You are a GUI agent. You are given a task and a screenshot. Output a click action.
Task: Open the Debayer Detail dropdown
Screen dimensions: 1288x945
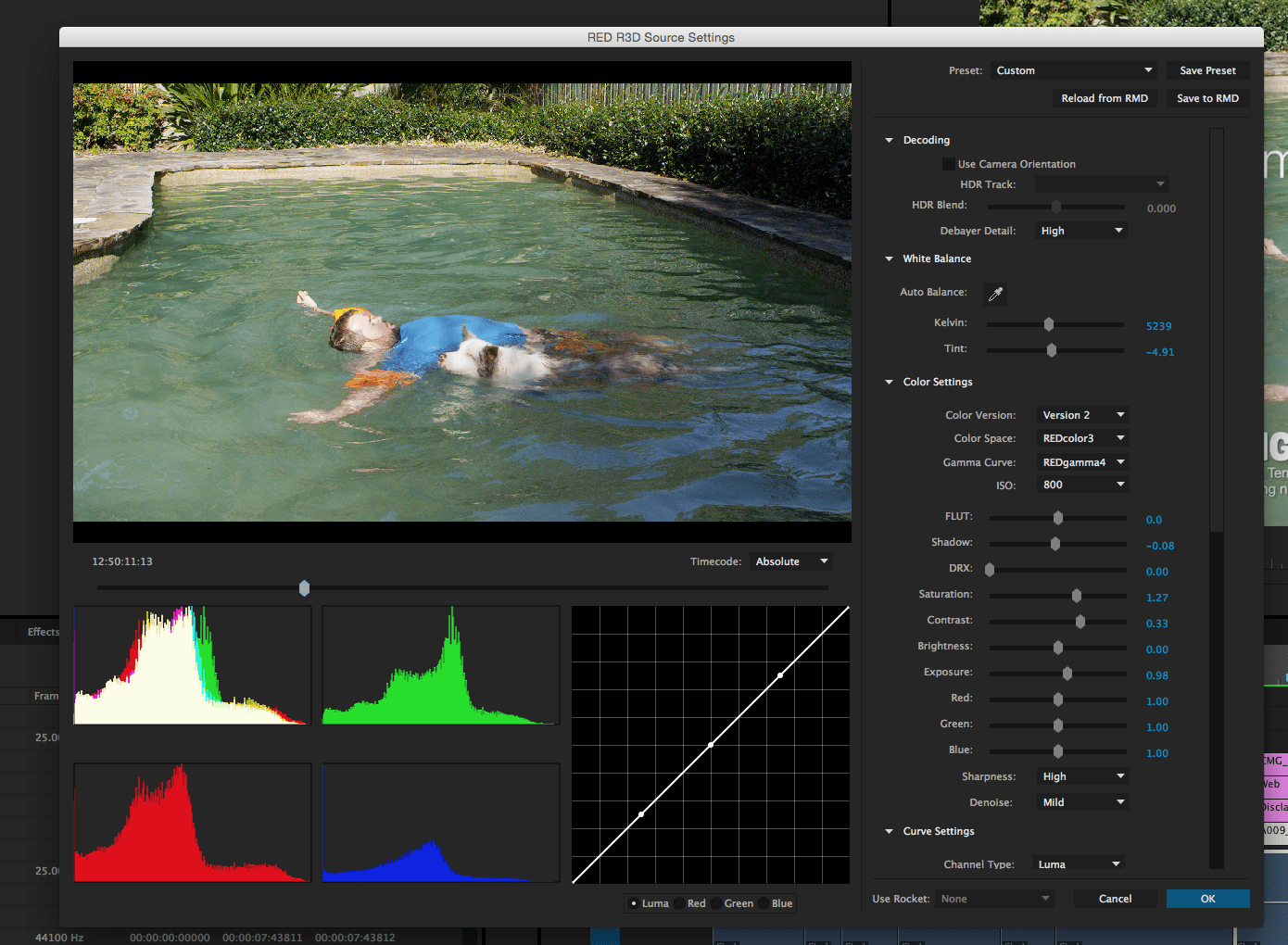click(1080, 231)
